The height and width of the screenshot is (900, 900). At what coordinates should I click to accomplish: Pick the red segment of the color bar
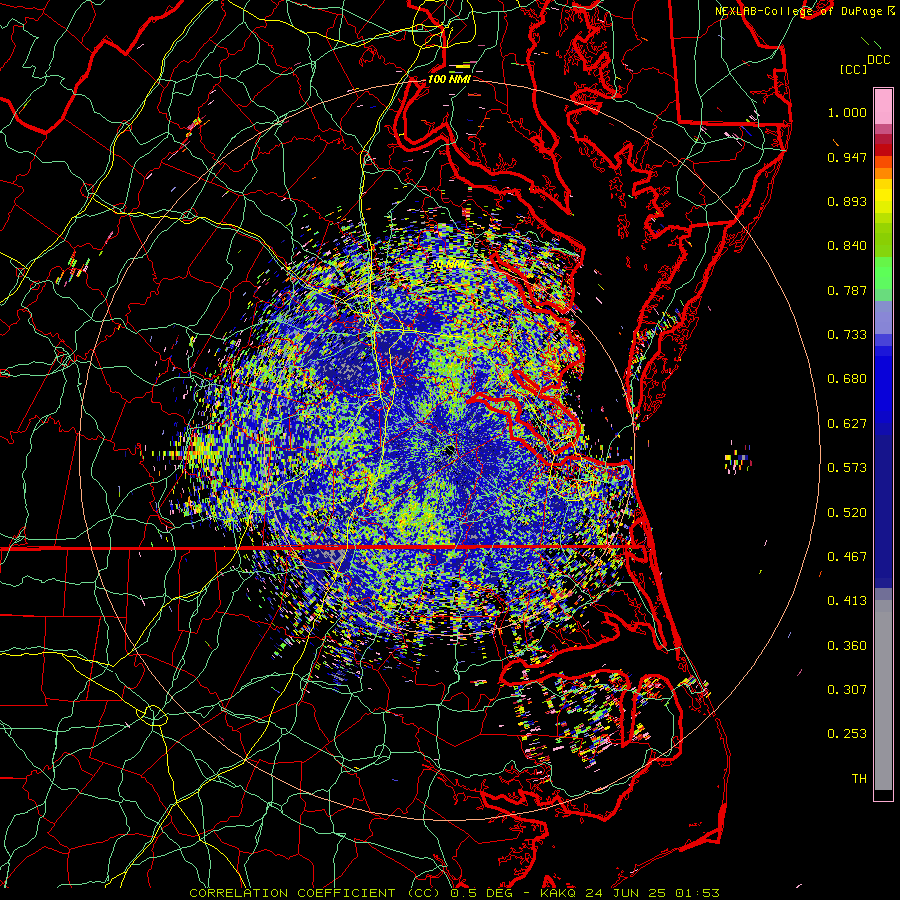[x=883, y=149]
